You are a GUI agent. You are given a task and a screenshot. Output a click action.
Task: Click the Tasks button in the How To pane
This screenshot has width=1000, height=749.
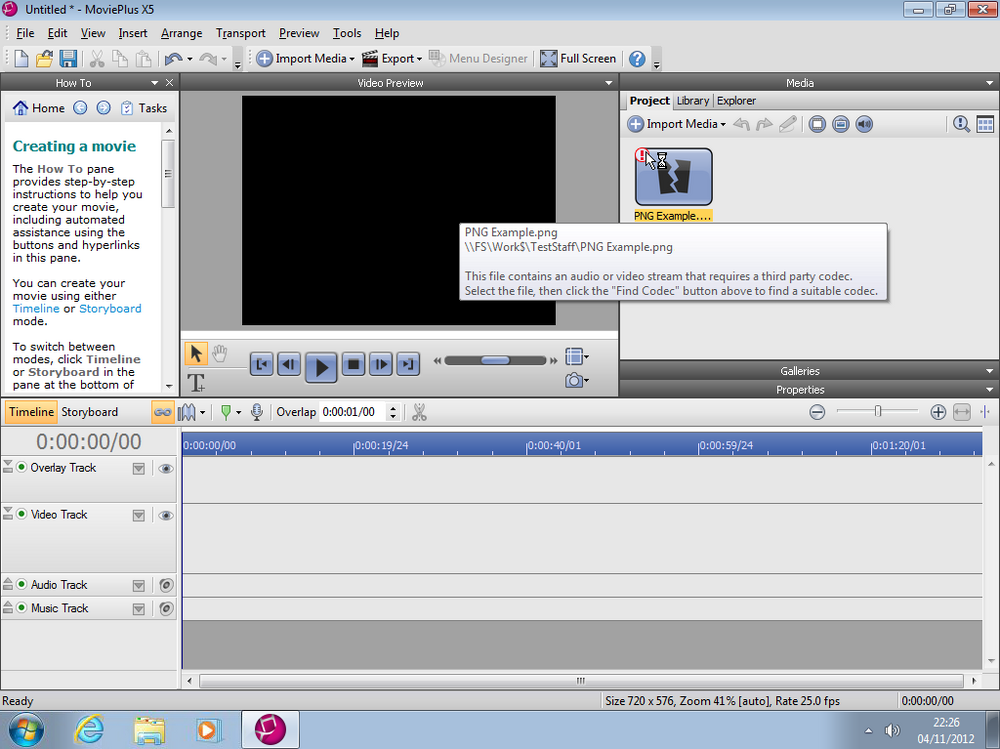(144, 108)
